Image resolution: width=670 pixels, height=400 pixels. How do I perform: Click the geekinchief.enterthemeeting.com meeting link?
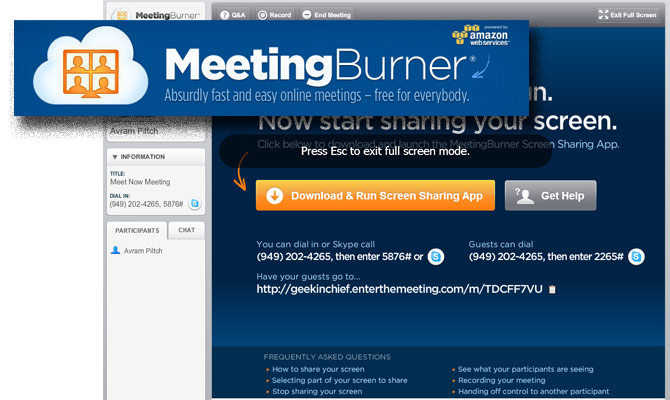coord(400,289)
